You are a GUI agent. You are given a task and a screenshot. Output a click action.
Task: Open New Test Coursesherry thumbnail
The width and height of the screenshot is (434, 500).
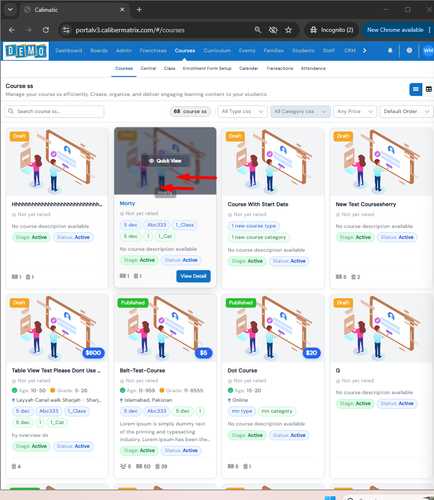381,162
